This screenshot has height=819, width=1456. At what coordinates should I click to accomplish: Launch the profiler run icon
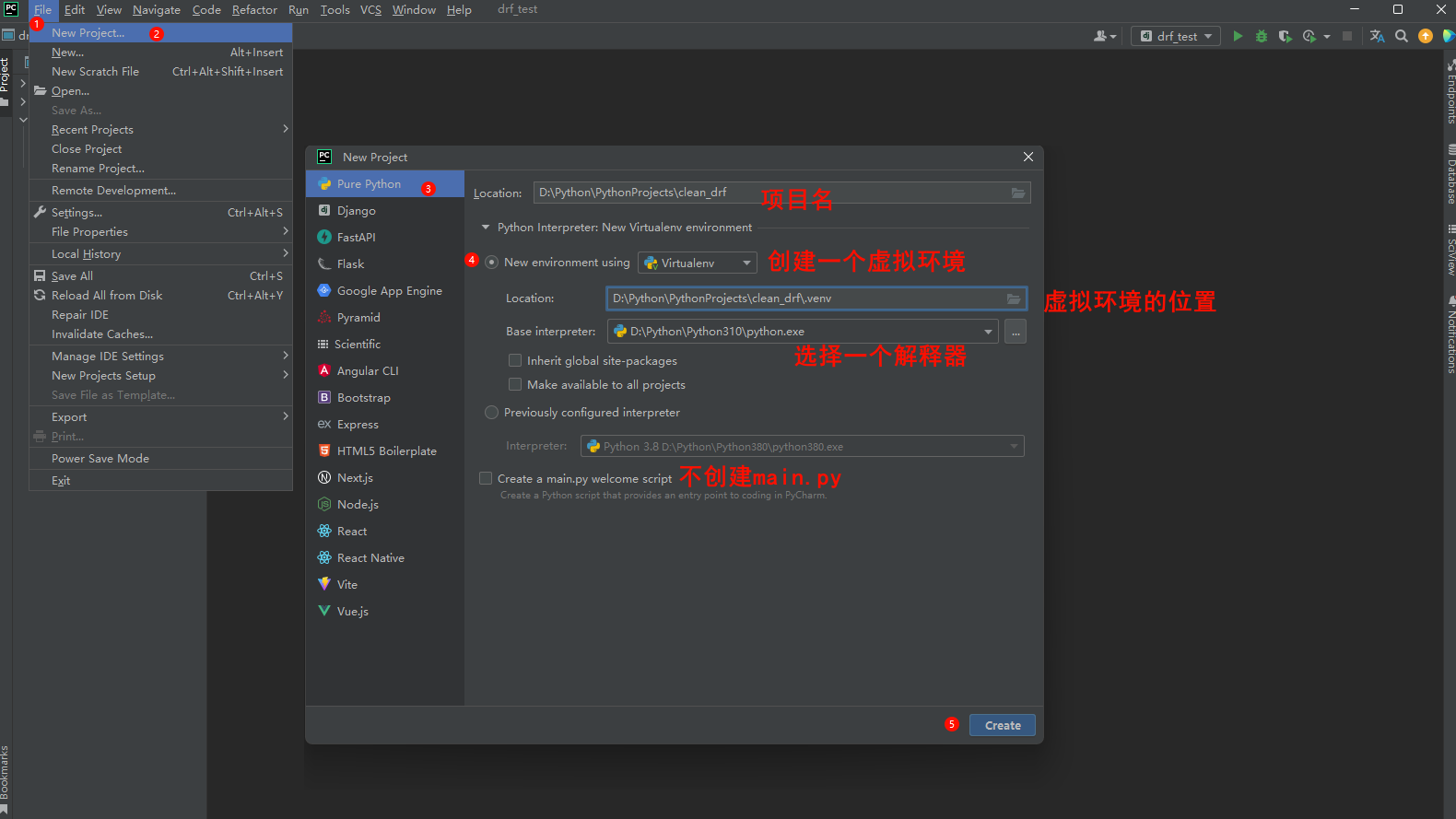(x=1309, y=36)
